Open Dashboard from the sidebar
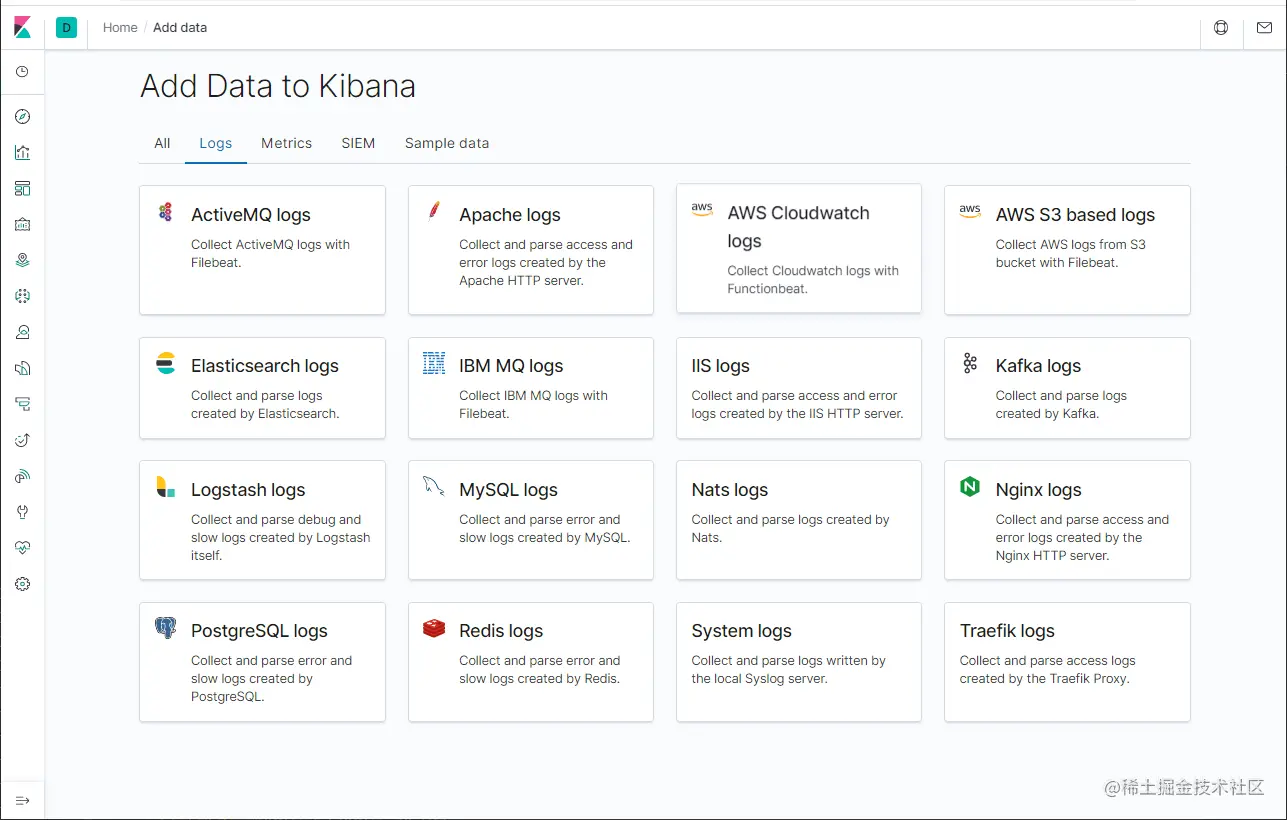This screenshot has height=820, width=1287. tap(23, 188)
